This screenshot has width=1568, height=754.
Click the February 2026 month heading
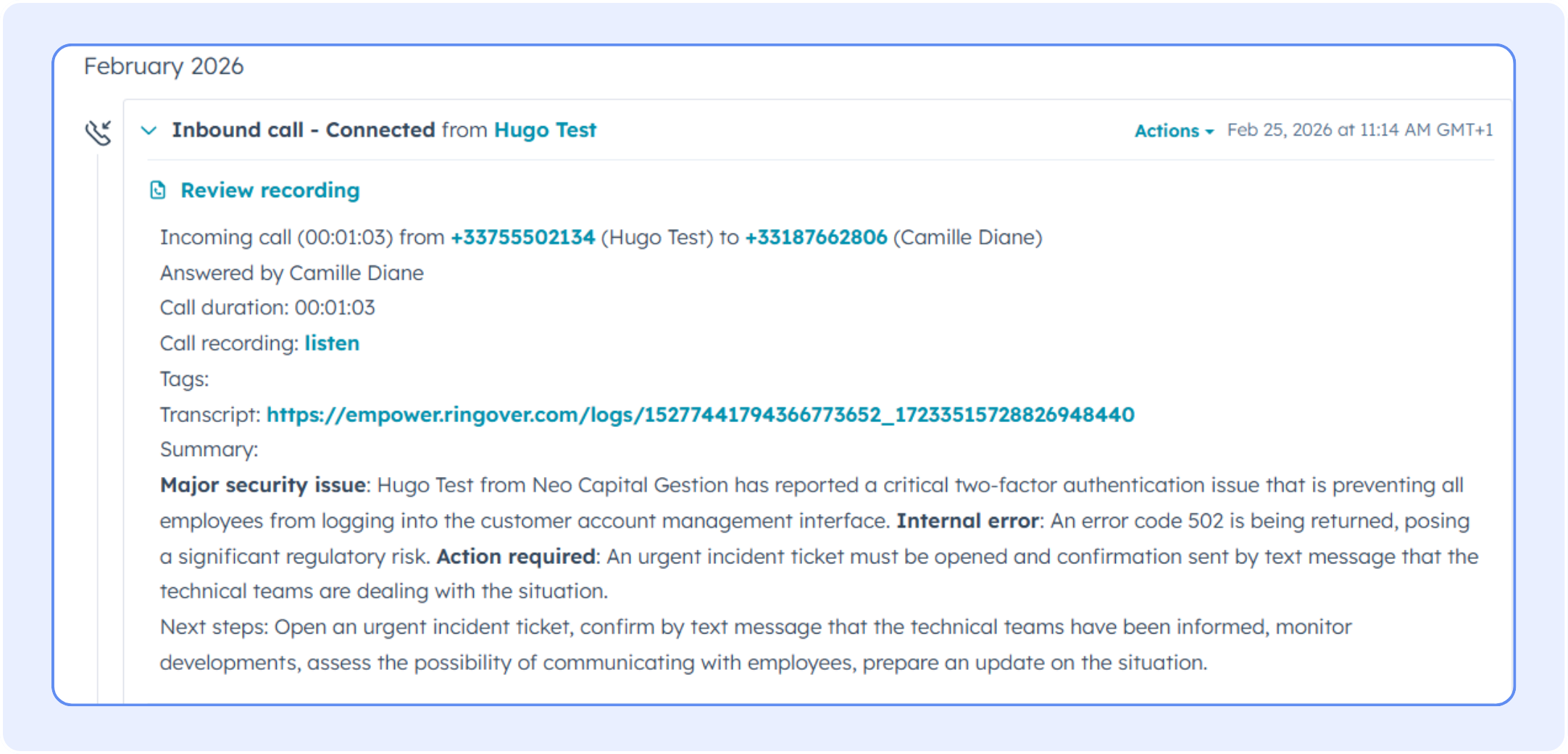tap(164, 66)
